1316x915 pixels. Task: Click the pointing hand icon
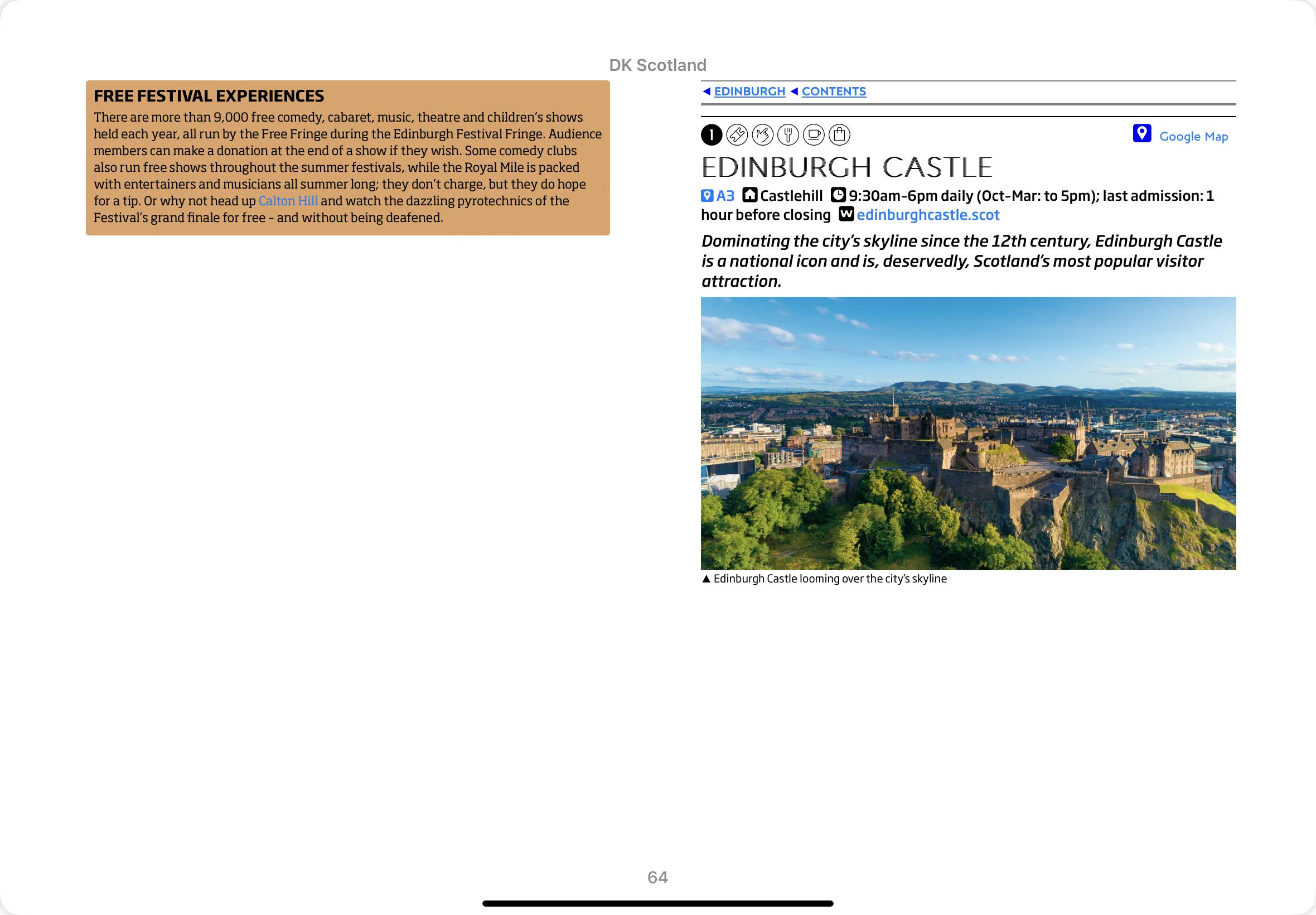[763, 134]
